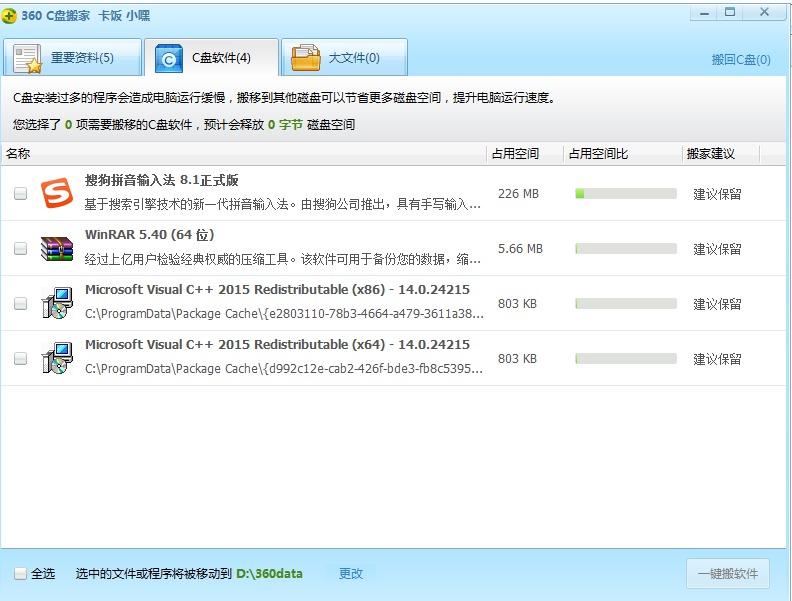Click the Sogou description starting 基于搜索引擎技术
This screenshot has height=601, width=792.
(282, 204)
